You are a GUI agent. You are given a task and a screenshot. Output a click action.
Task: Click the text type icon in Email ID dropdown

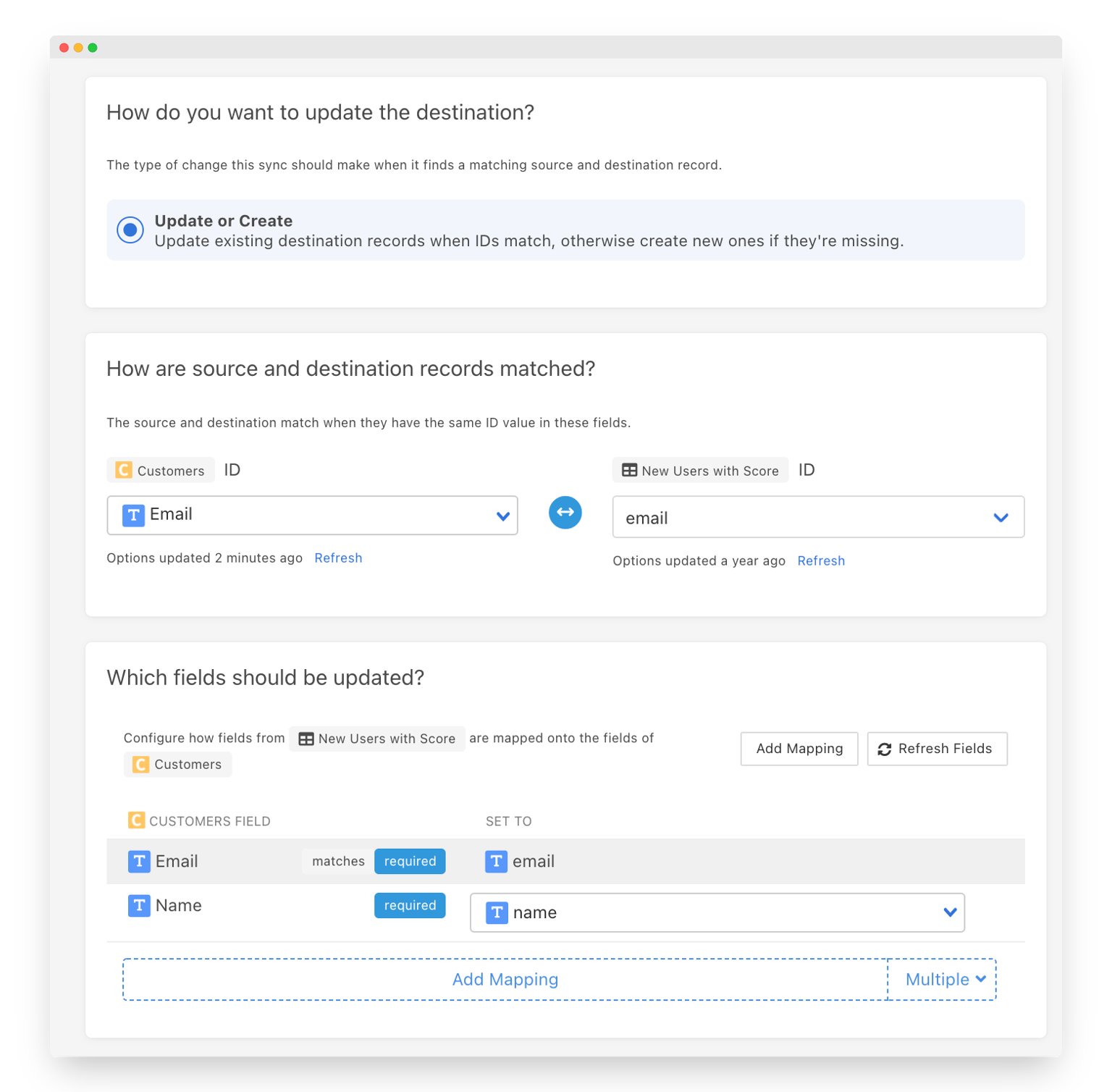pos(133,515)
